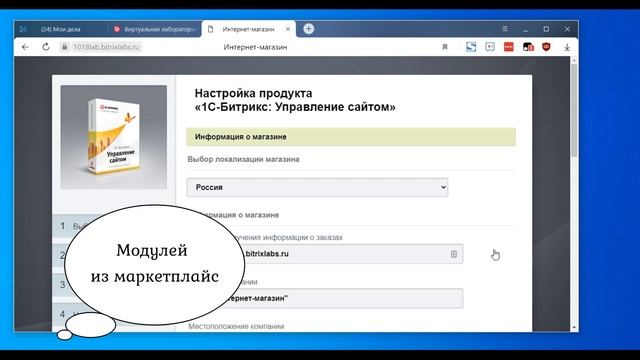640x360 pixels.
Task: Select the Интернет-магазин tab
Action: tap(248, 29)
